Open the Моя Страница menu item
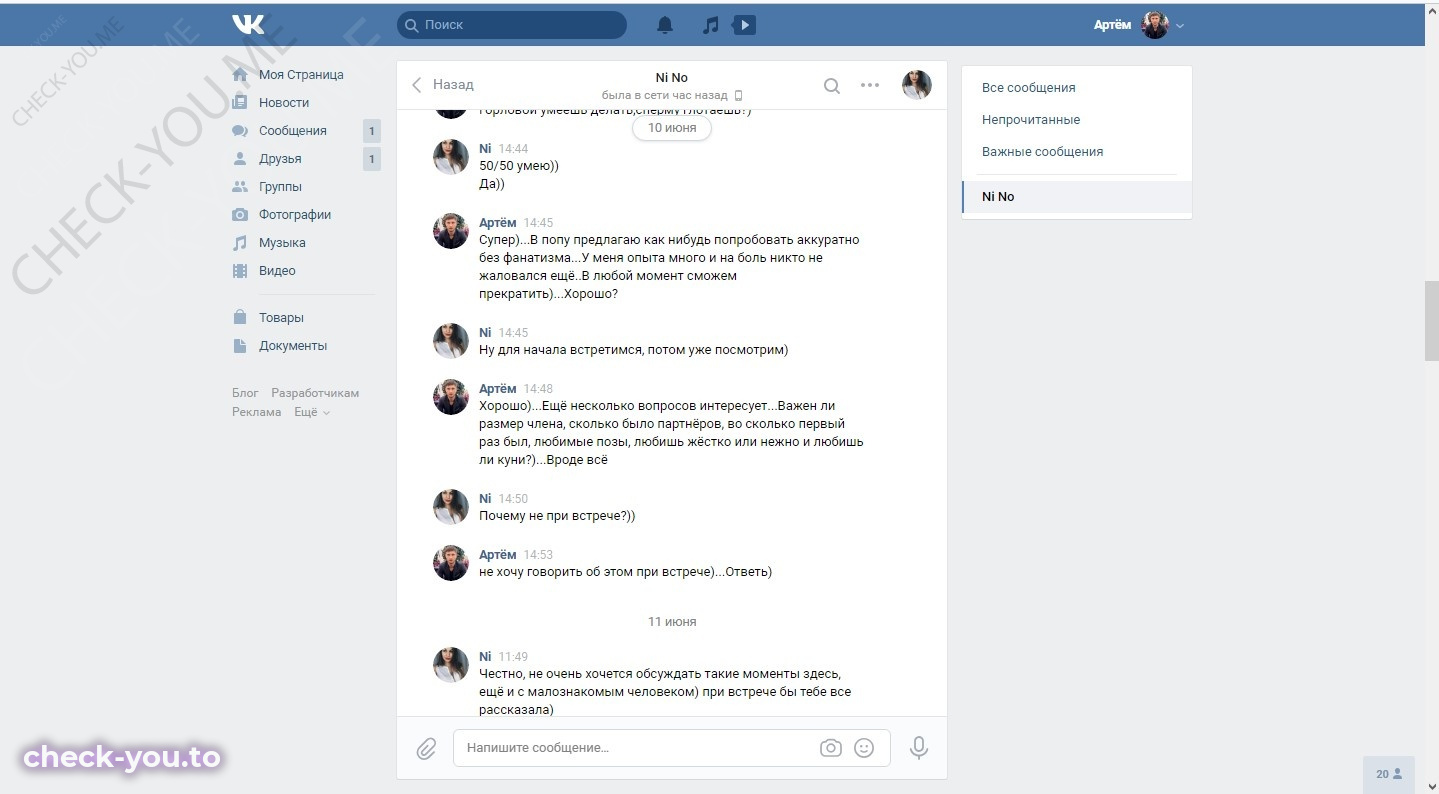Image resolution: width=1439 pixels, height=794 pixels. (x=301, y=75)
